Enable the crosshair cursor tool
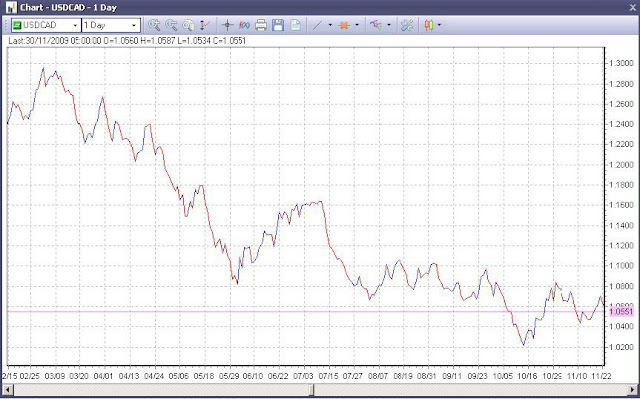Viewport: 640px width, 399px height. (227, 25)
